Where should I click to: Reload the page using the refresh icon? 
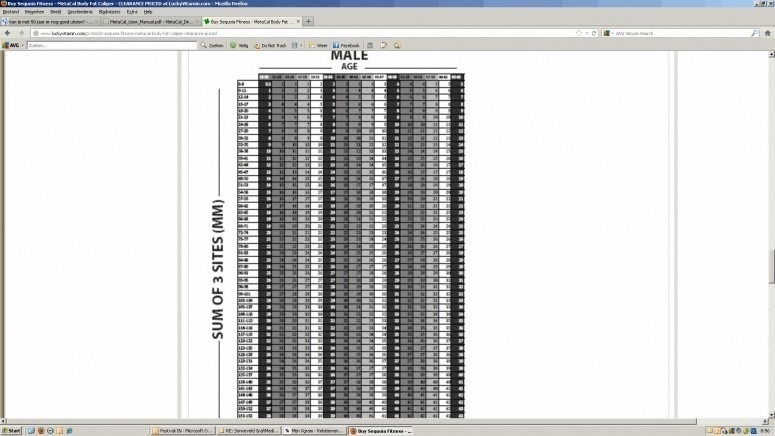(594, 33)
